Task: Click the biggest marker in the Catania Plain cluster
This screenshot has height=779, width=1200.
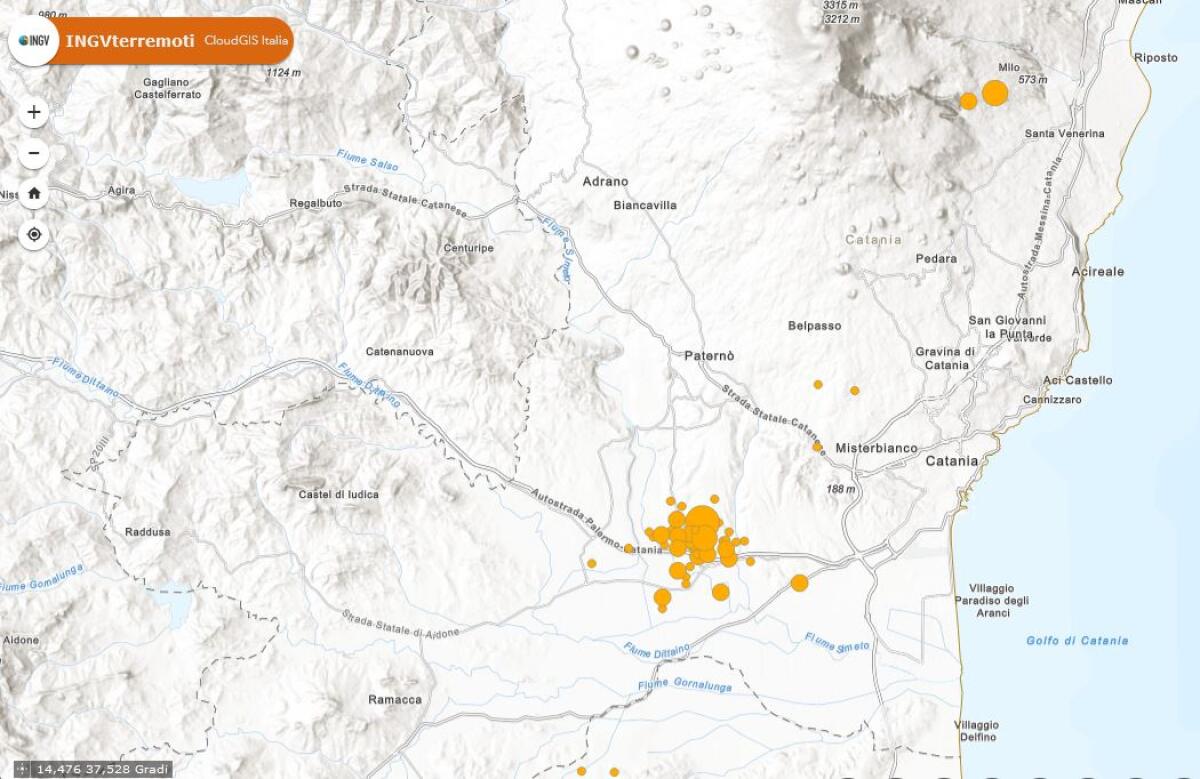Action: (x=703, y=518)
